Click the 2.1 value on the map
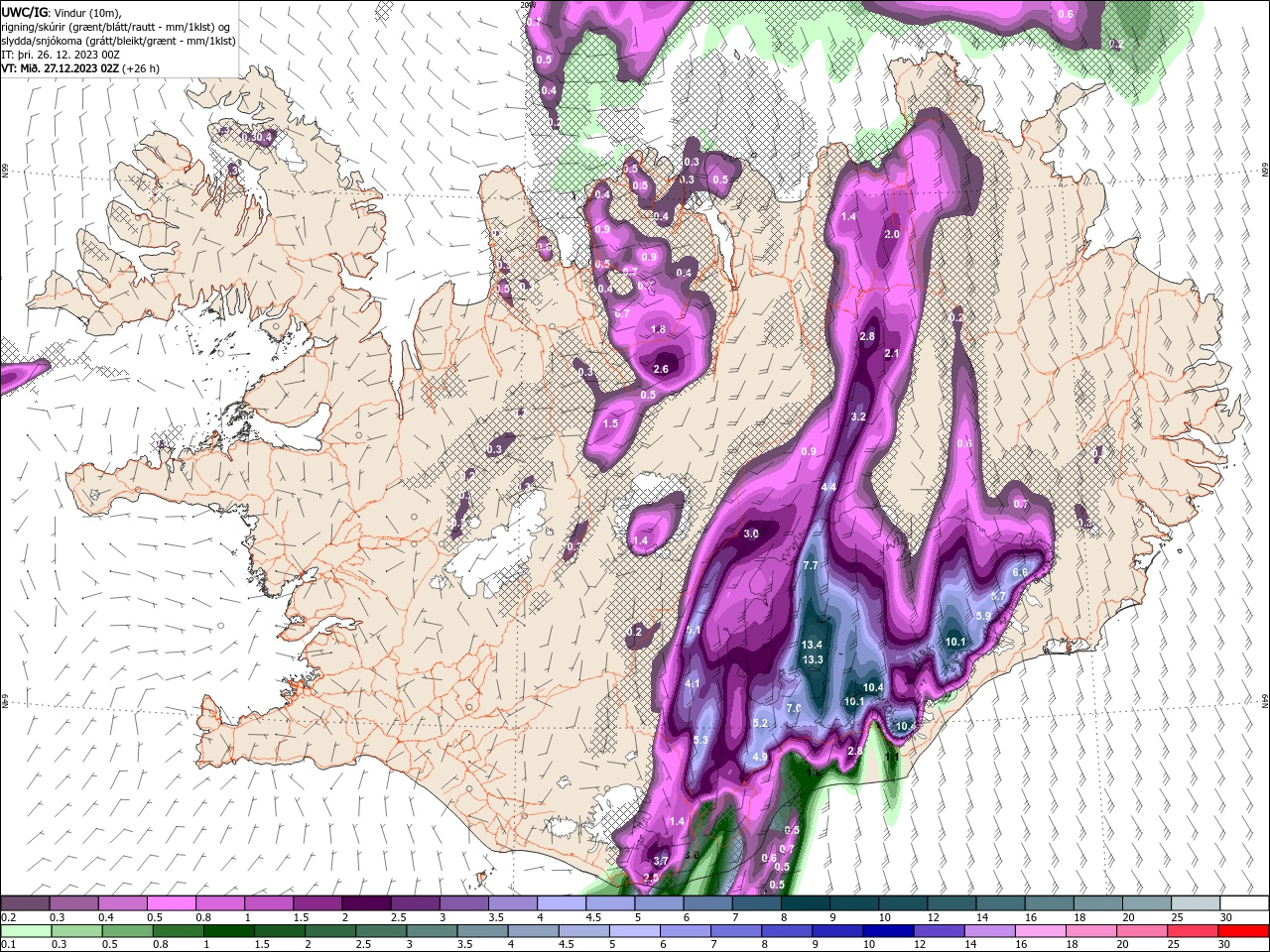 (891, 353)
